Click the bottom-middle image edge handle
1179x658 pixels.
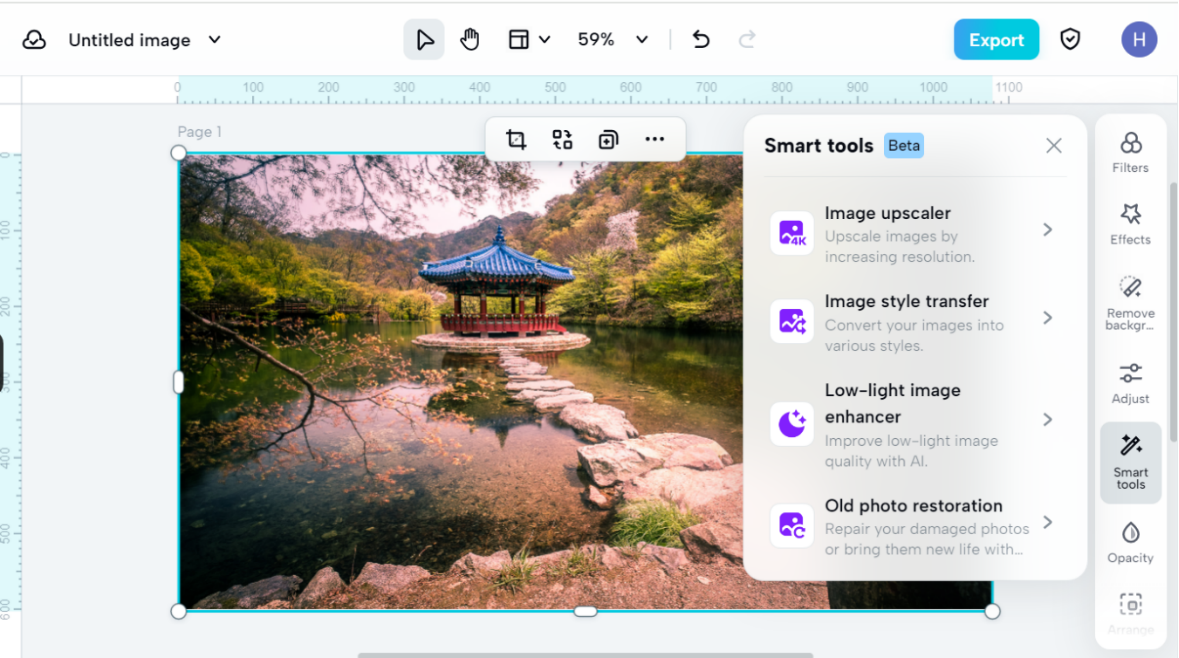(x=585, y=611)
